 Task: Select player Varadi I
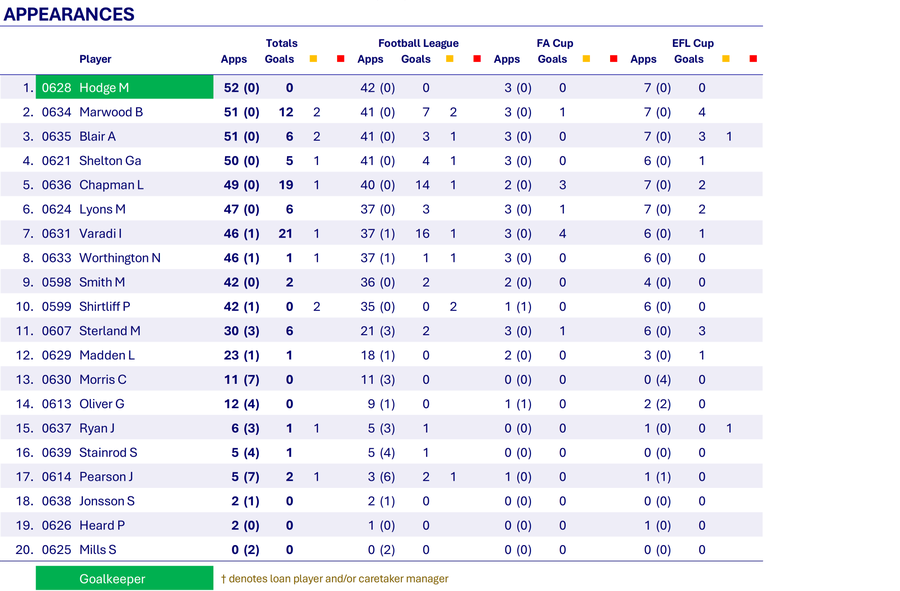(x=100, y=234)
